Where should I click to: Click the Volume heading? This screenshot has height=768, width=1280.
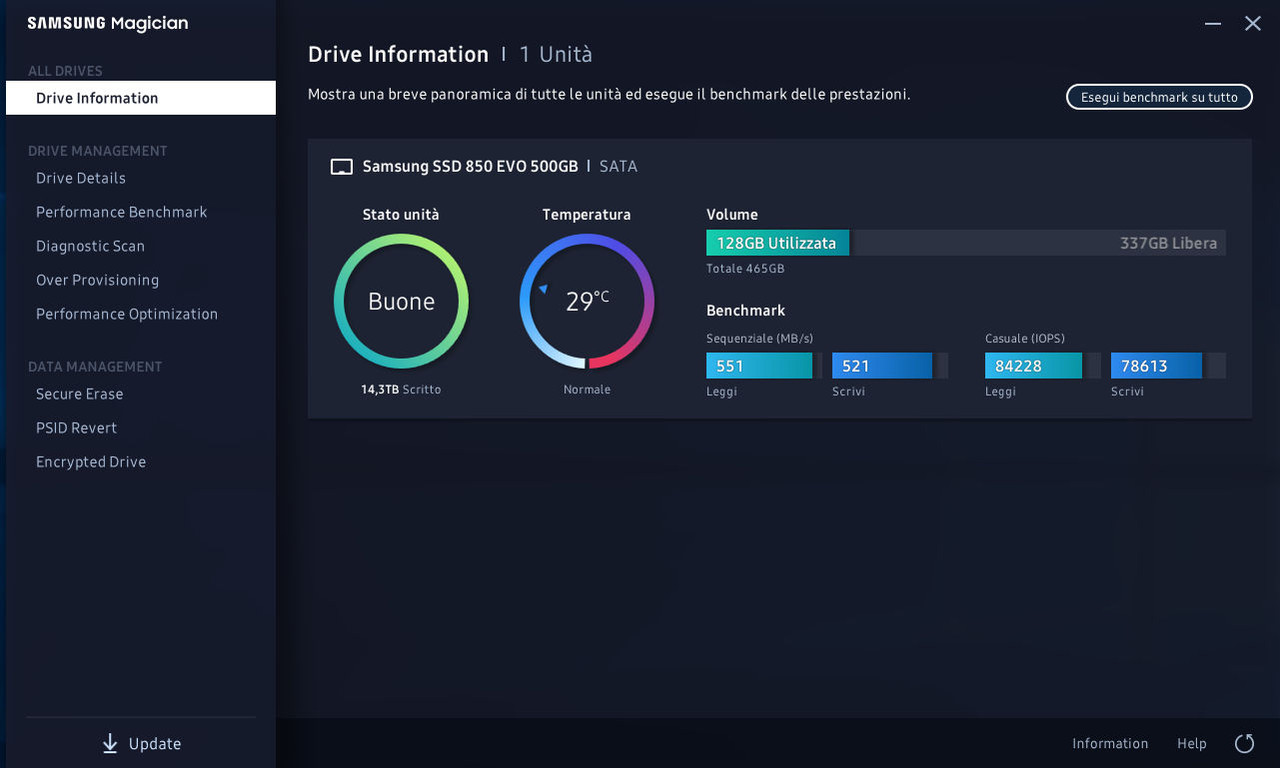(732, 214)
